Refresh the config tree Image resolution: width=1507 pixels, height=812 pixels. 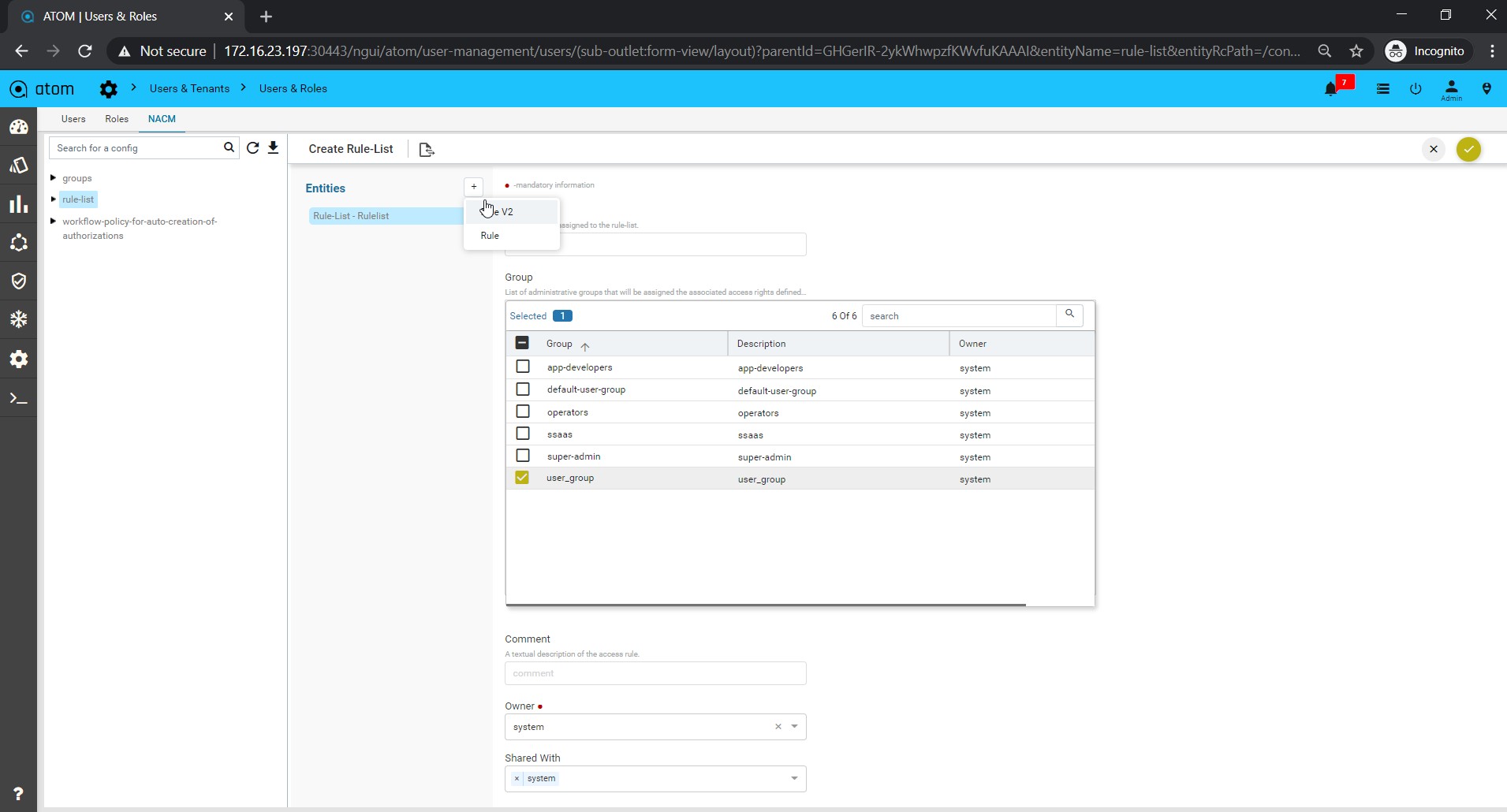(x=252, y=147)
